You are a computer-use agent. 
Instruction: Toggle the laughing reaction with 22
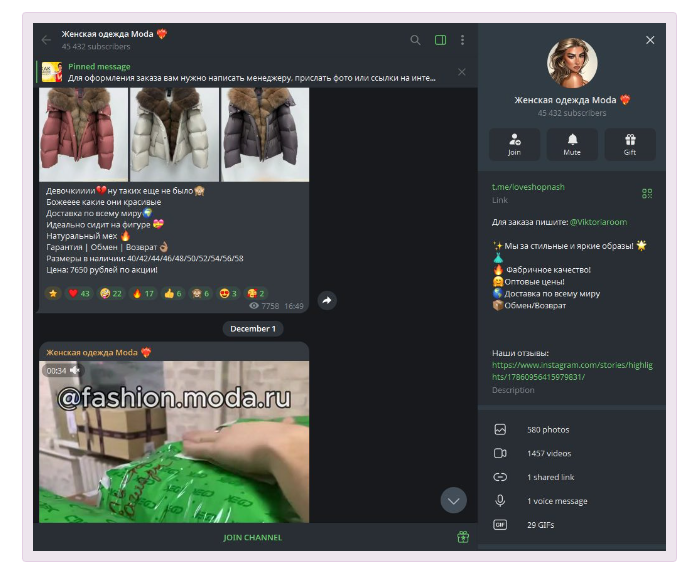pos(111,294)
